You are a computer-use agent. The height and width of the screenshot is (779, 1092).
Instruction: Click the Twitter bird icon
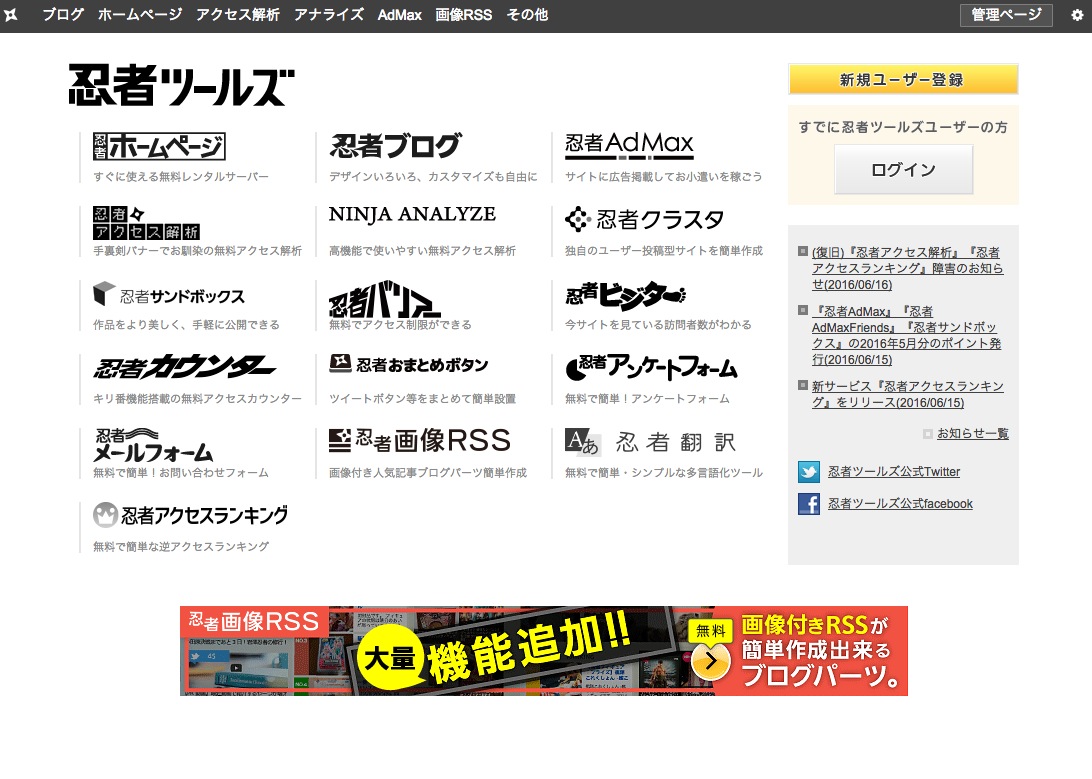808,471
